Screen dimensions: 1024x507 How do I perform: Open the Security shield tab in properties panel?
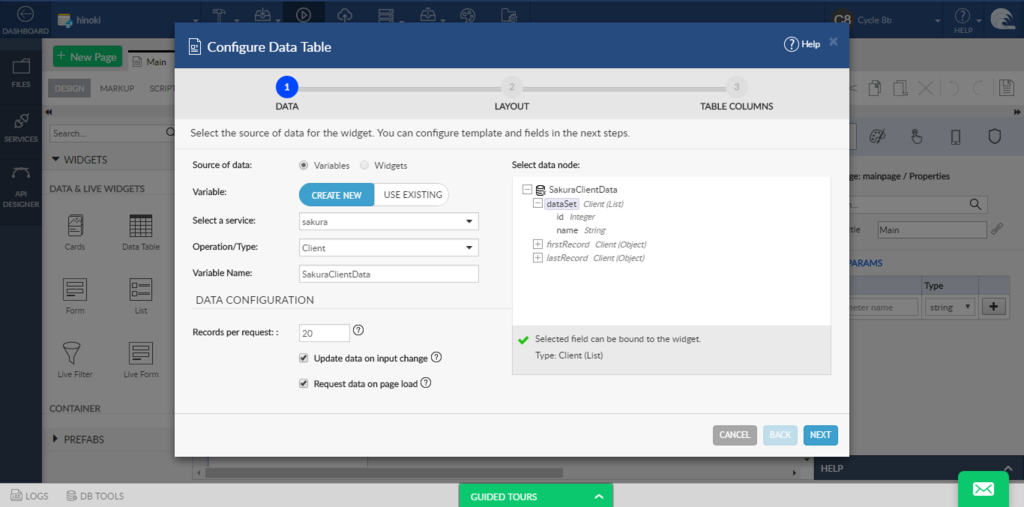pos(994,137)
